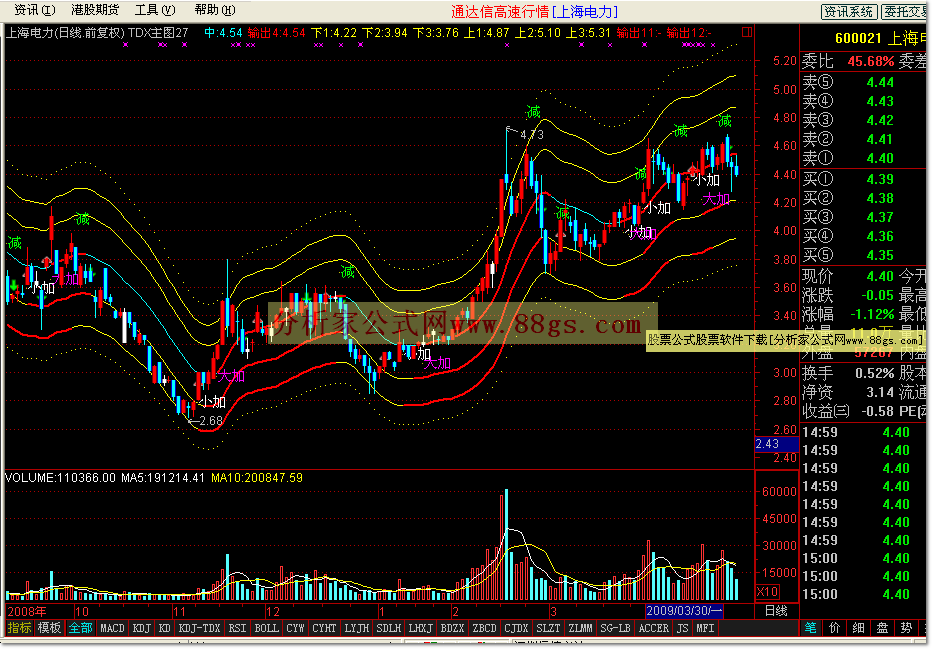The width and height of the screenshot is (933, 649).
Task: Click the 上海电力(日线.前复权) chart title
Action: coord(65,33)
